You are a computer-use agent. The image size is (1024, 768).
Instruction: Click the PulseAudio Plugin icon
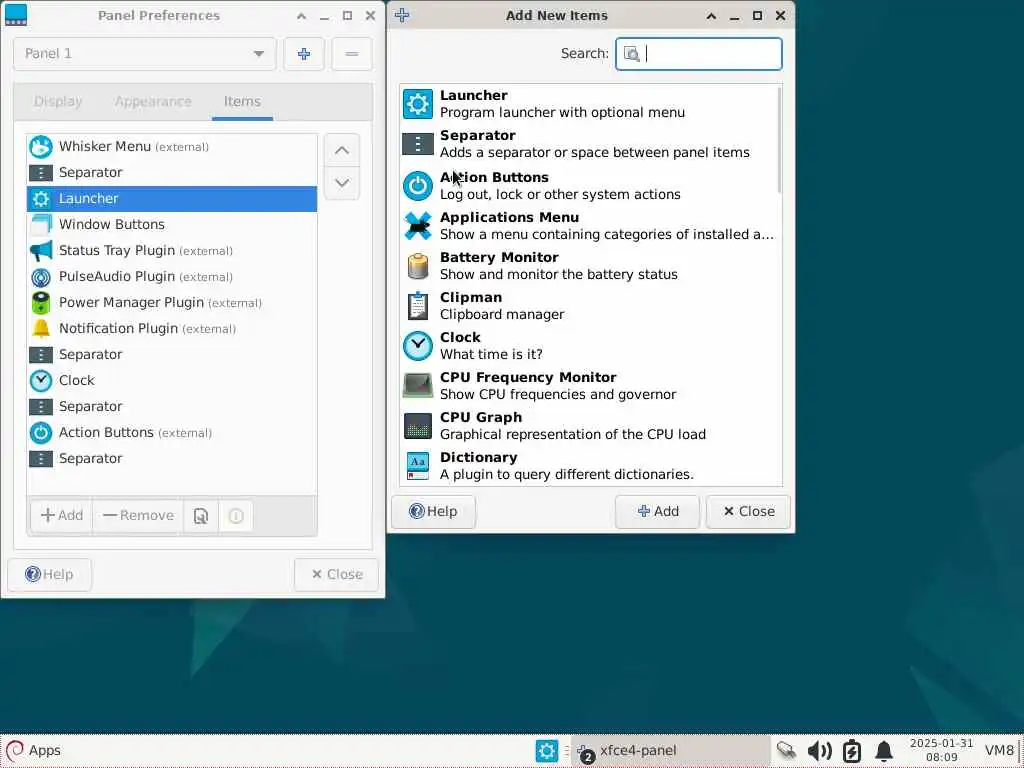tap(40, 277)
